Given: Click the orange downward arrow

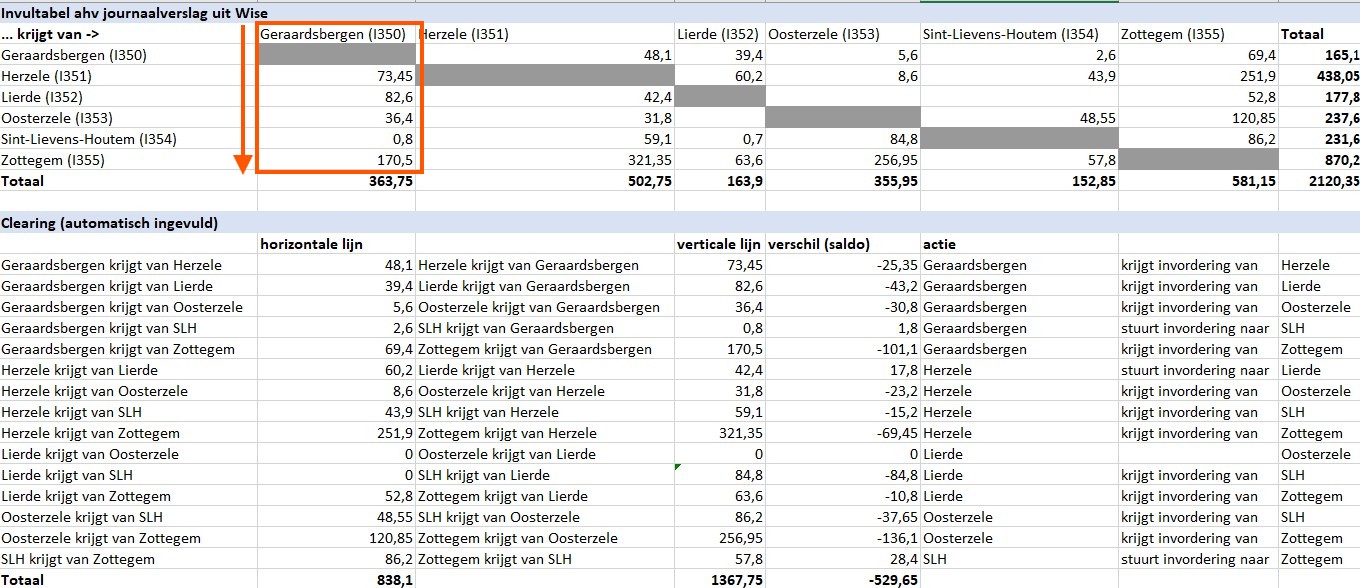Looking at the screenshot, I should click(x=241, y=100).
